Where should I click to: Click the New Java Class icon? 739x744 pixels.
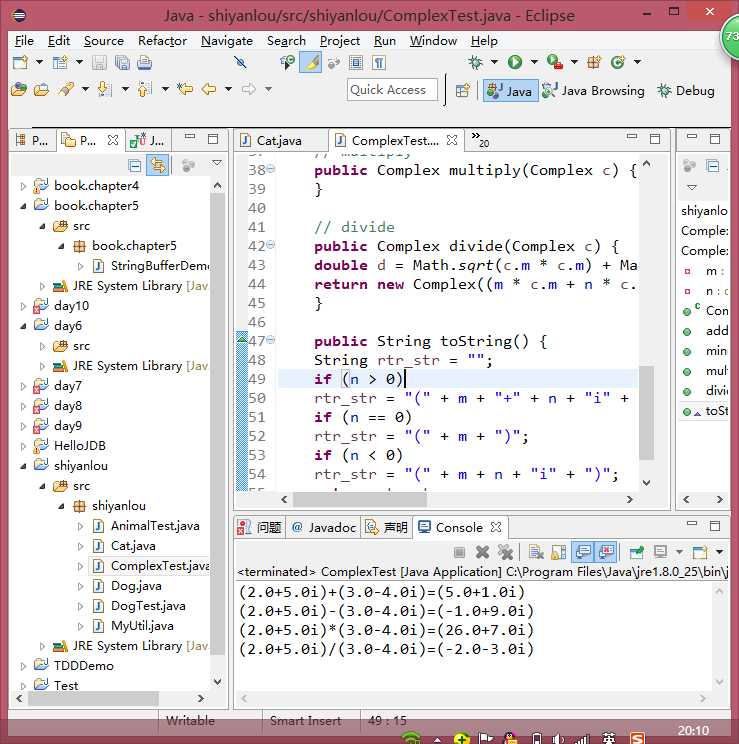click(617, 62)
